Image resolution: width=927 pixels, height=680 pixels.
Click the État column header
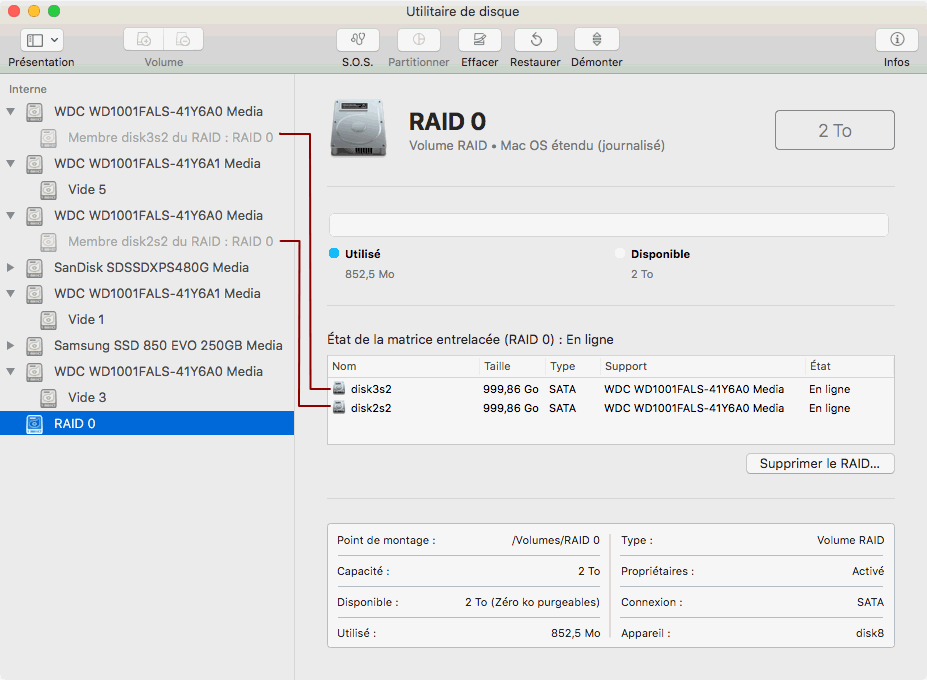click(x=850, y=366)
